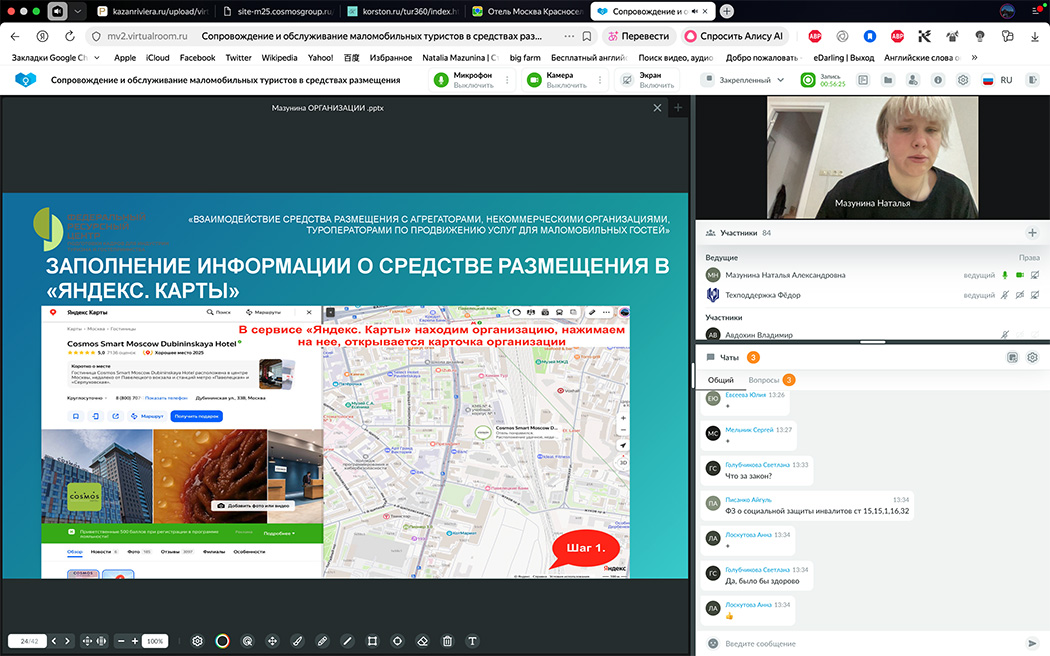Image resolution: width=1050 pixels, height=656 pixels.
Task: Click Спросить Алису AI button
Action: click(734, 36)
